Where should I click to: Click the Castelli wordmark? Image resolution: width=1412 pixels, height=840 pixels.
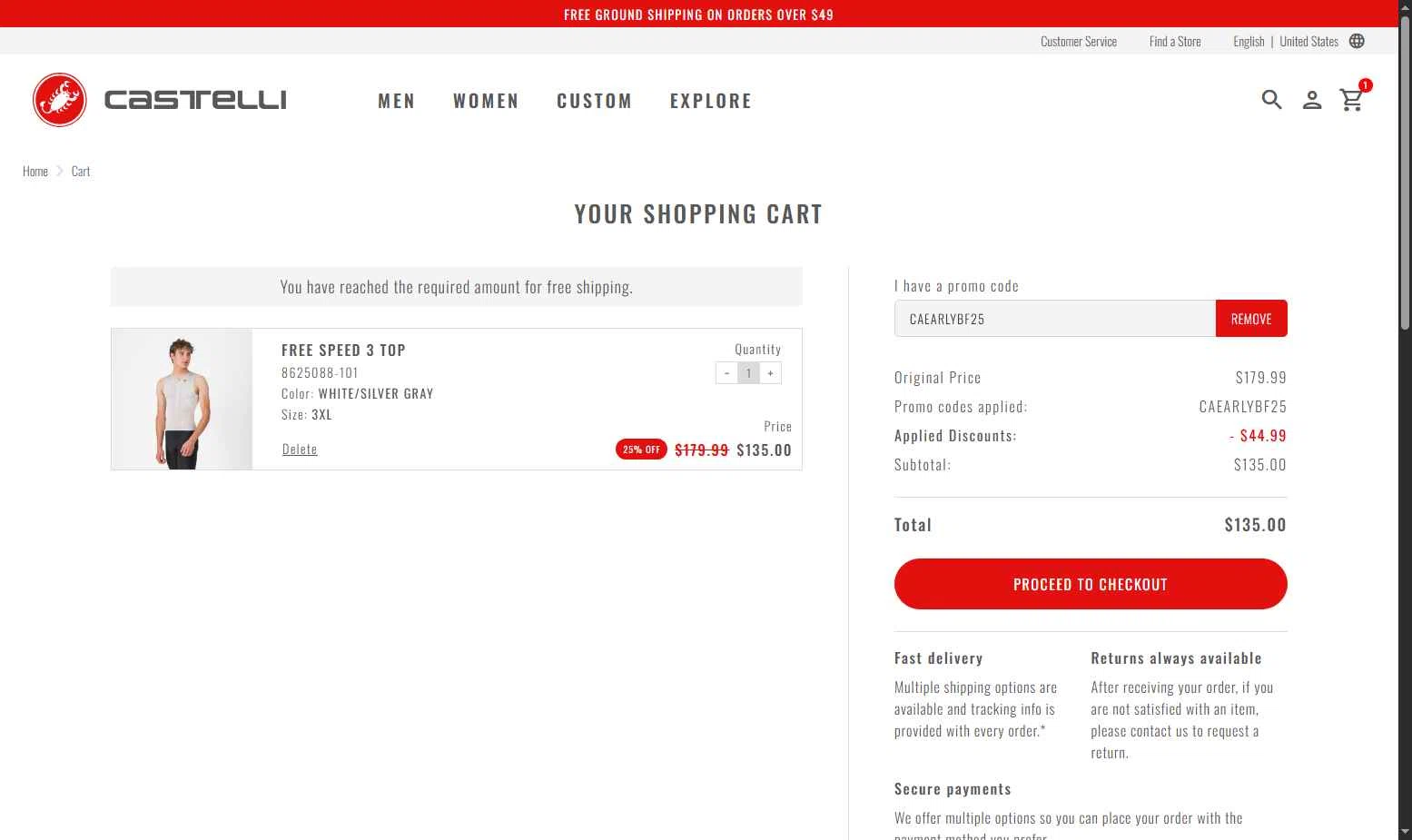pos(195,100)
